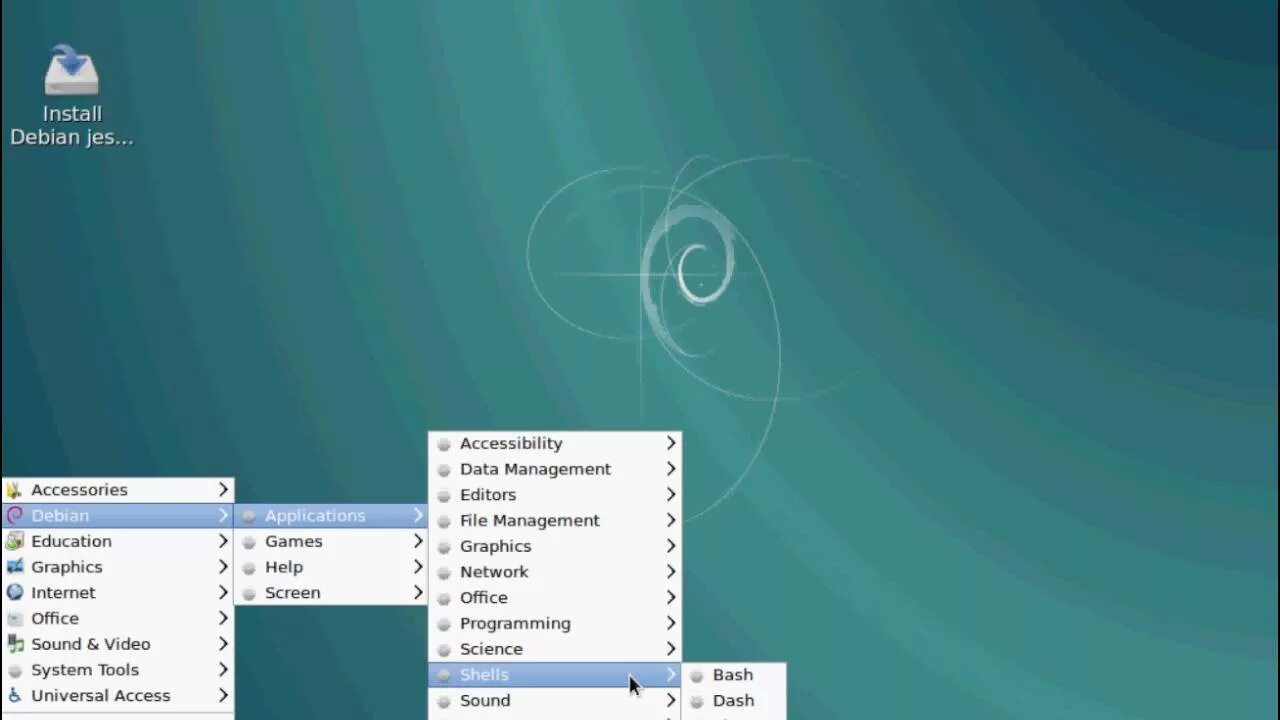The image size is (1280, 720).
Task: Open Graphics in the Applications submenu
Action: [555, 546]
